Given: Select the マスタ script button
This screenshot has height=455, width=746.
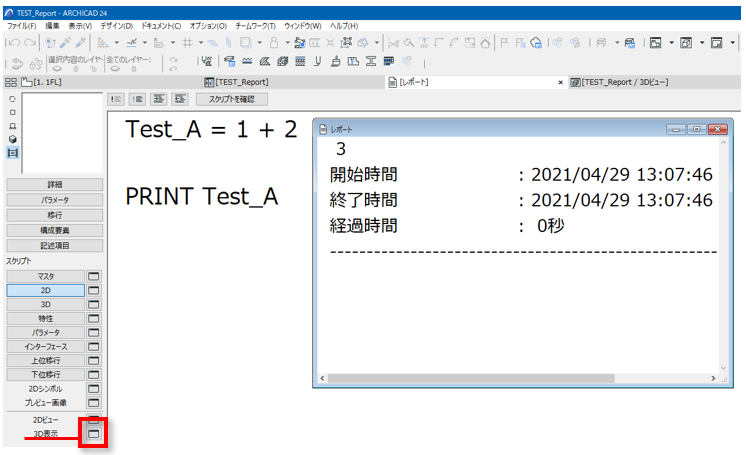Looking at the screenshot, I should (46, 277).
